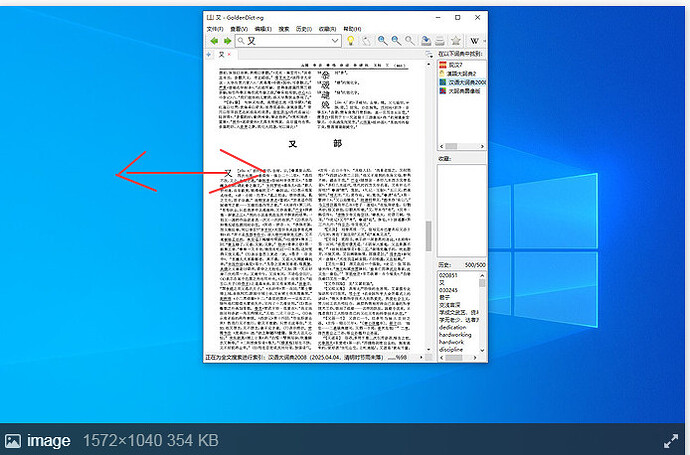This screenshot has height=455, width=690.
Task: Click the image file icon in footer
Action: click(x=13, y=440)
